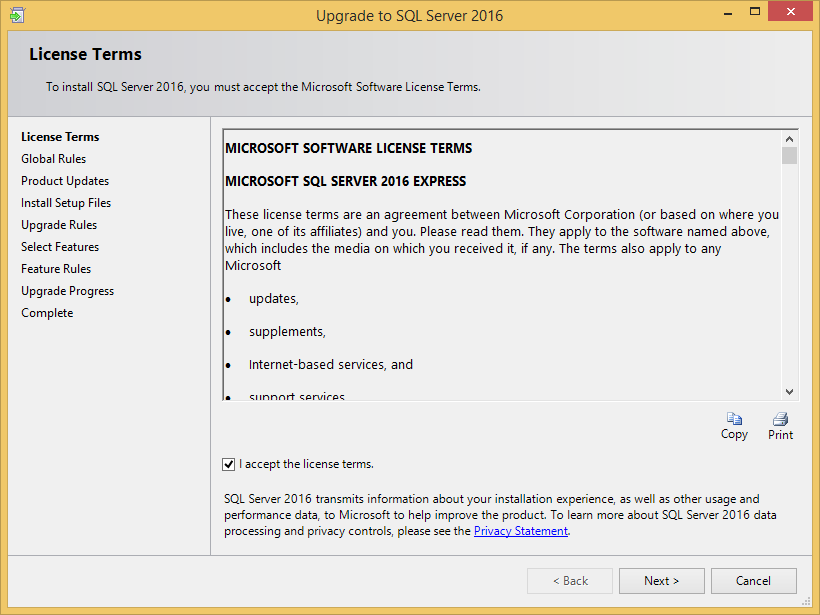The width and height of the screenshot is (820, 615).
Task: Close the Upgrade to SQL Server 2016 window
Action: click(790, 12)
